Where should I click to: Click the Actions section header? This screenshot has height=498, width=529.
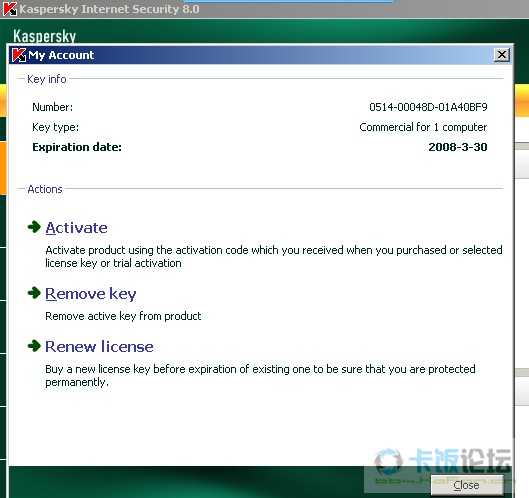[x=45, y=189]
